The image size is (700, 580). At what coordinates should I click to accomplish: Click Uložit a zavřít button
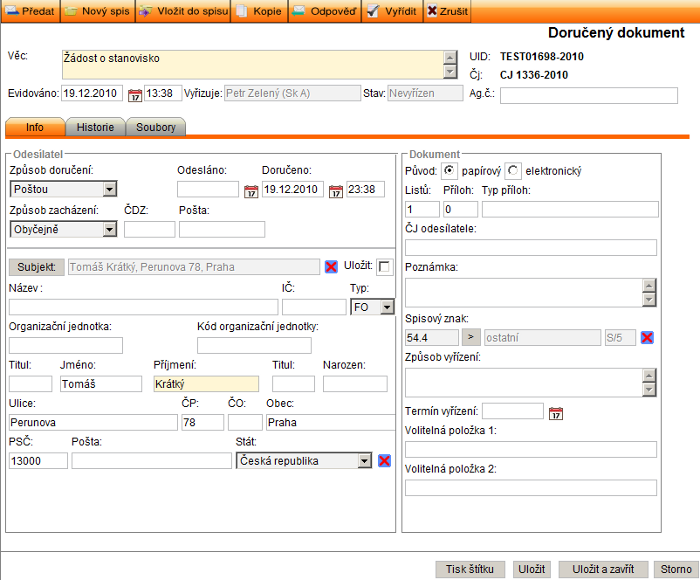[603, 569]
